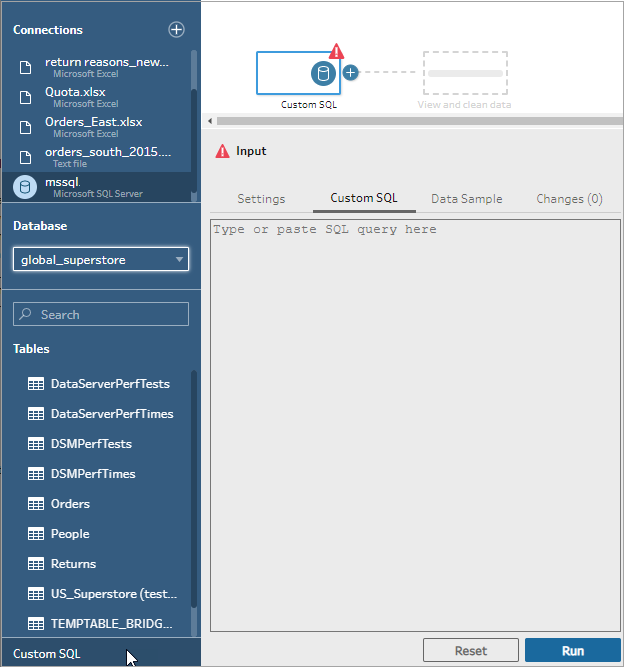Click the red warning icon on flow step
The image size is (624, 667).
point(336,51)
